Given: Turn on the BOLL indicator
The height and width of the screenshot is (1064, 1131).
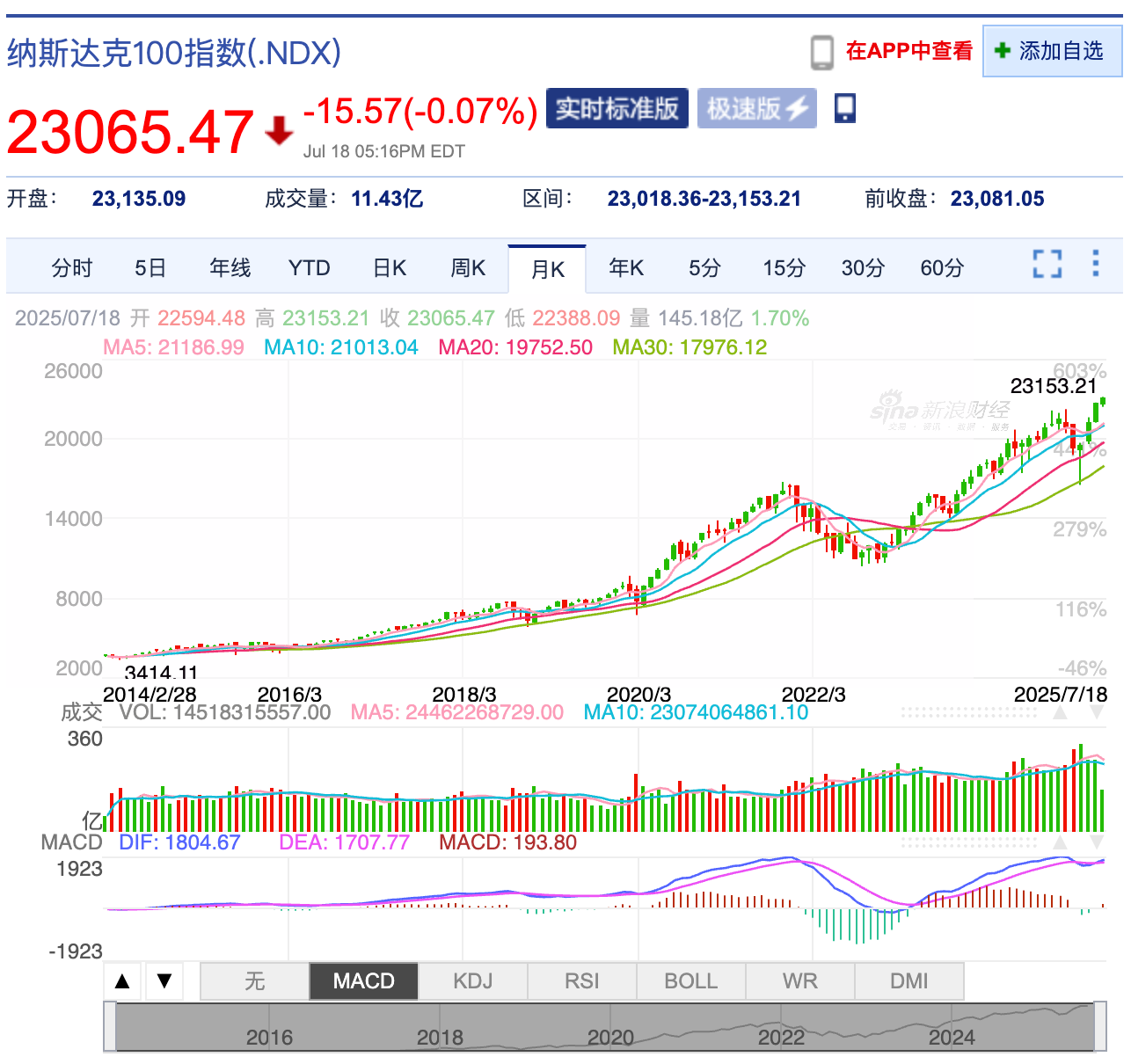Looking at the screenshot, I should click(690, 980).
